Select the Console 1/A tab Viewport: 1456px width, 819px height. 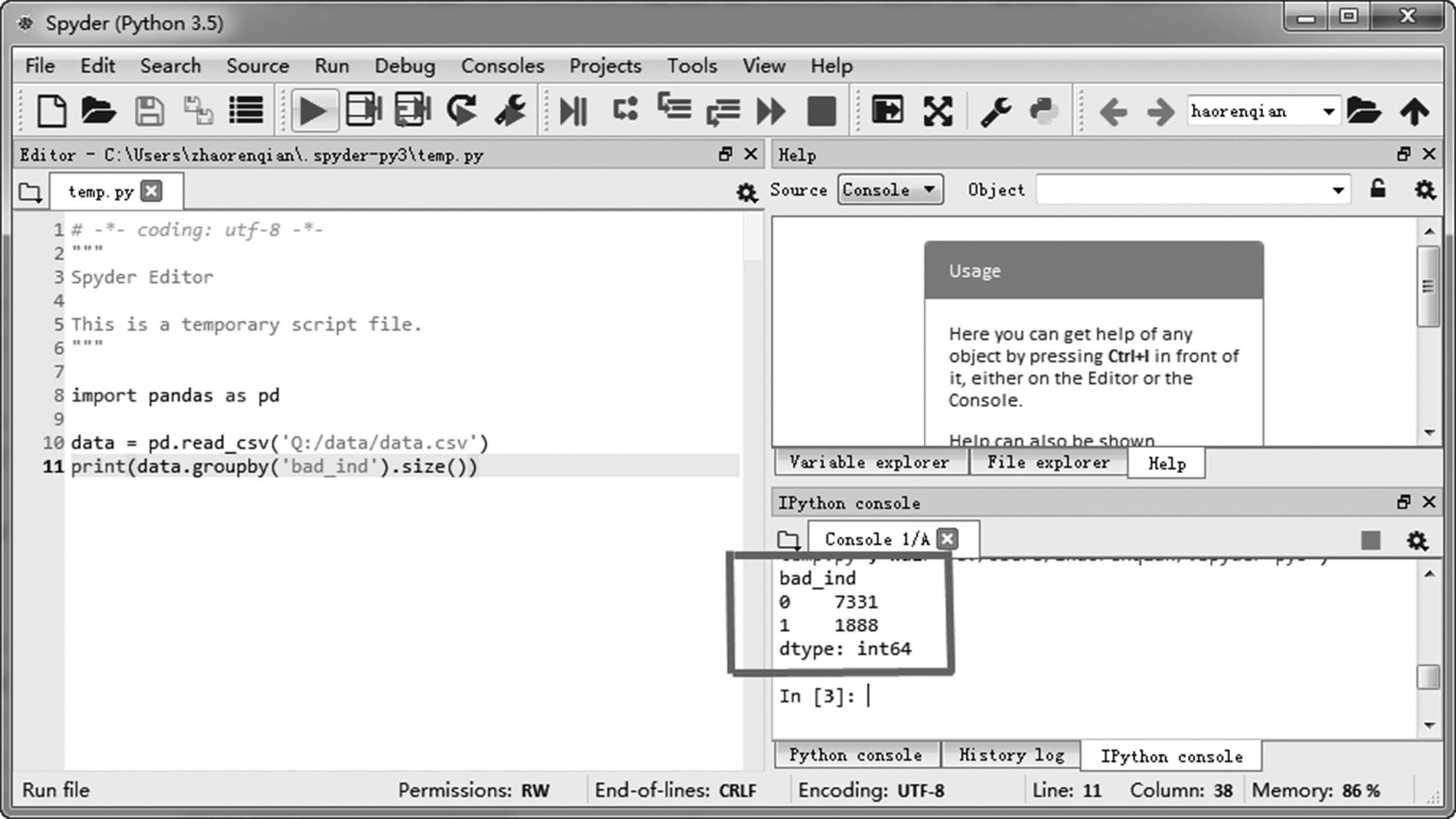(x=877, y=539)
